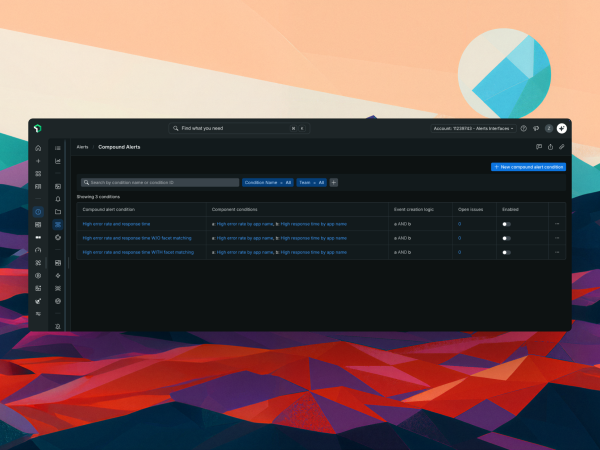Click the list icon atop the Alerts sub-navigation

[x=58, y=148]
